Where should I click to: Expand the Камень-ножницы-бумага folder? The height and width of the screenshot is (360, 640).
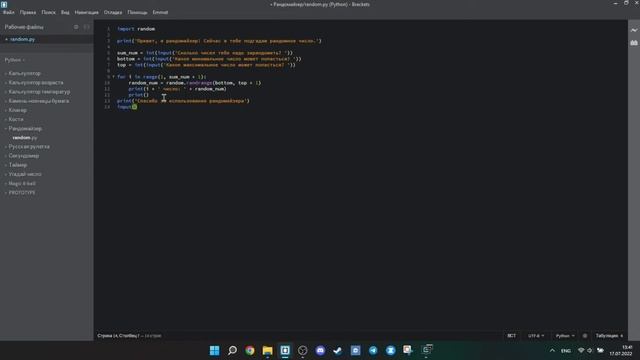(x=39, y=101)
